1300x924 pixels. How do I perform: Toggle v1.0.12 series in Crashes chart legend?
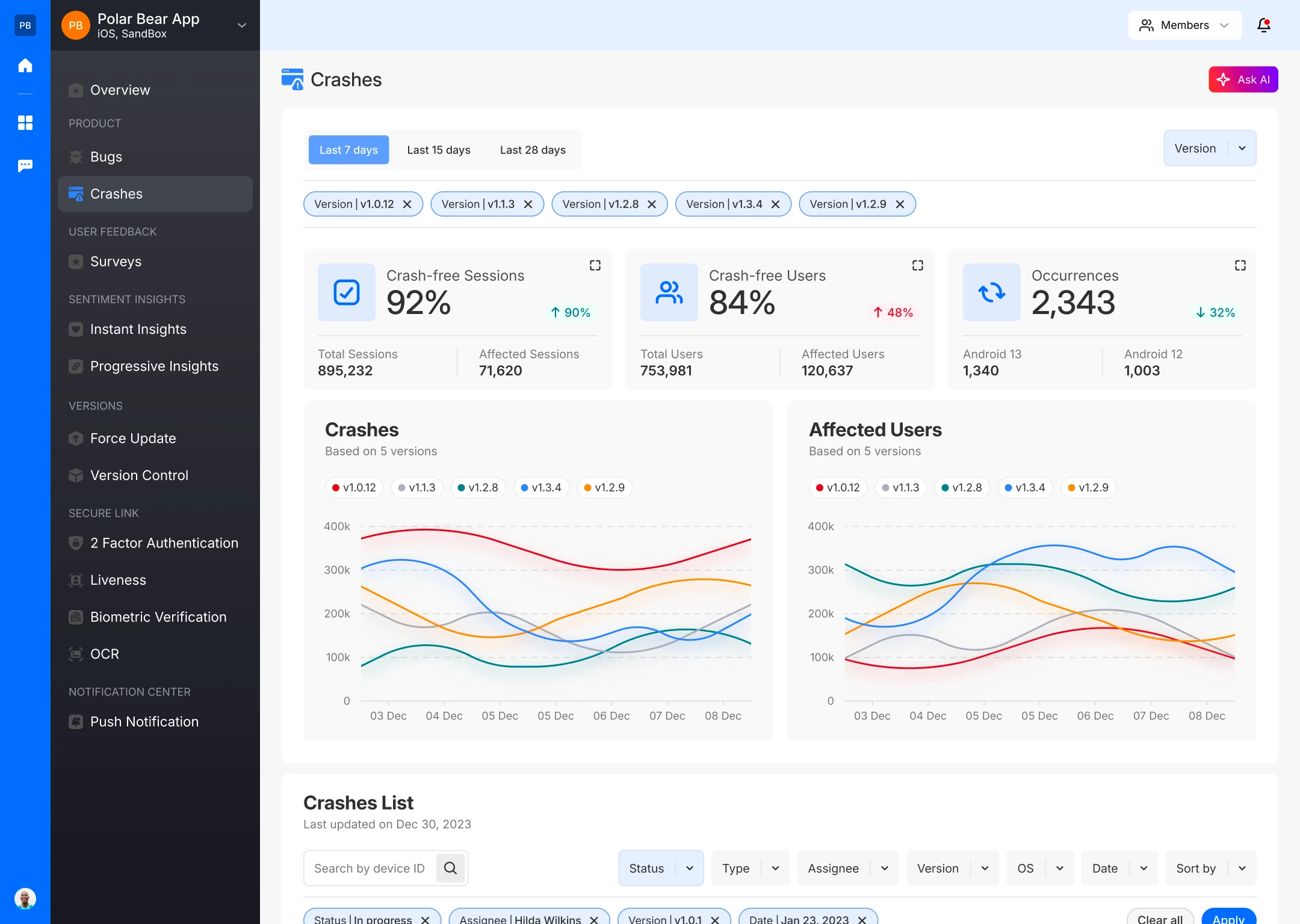[x=353, y=487]
